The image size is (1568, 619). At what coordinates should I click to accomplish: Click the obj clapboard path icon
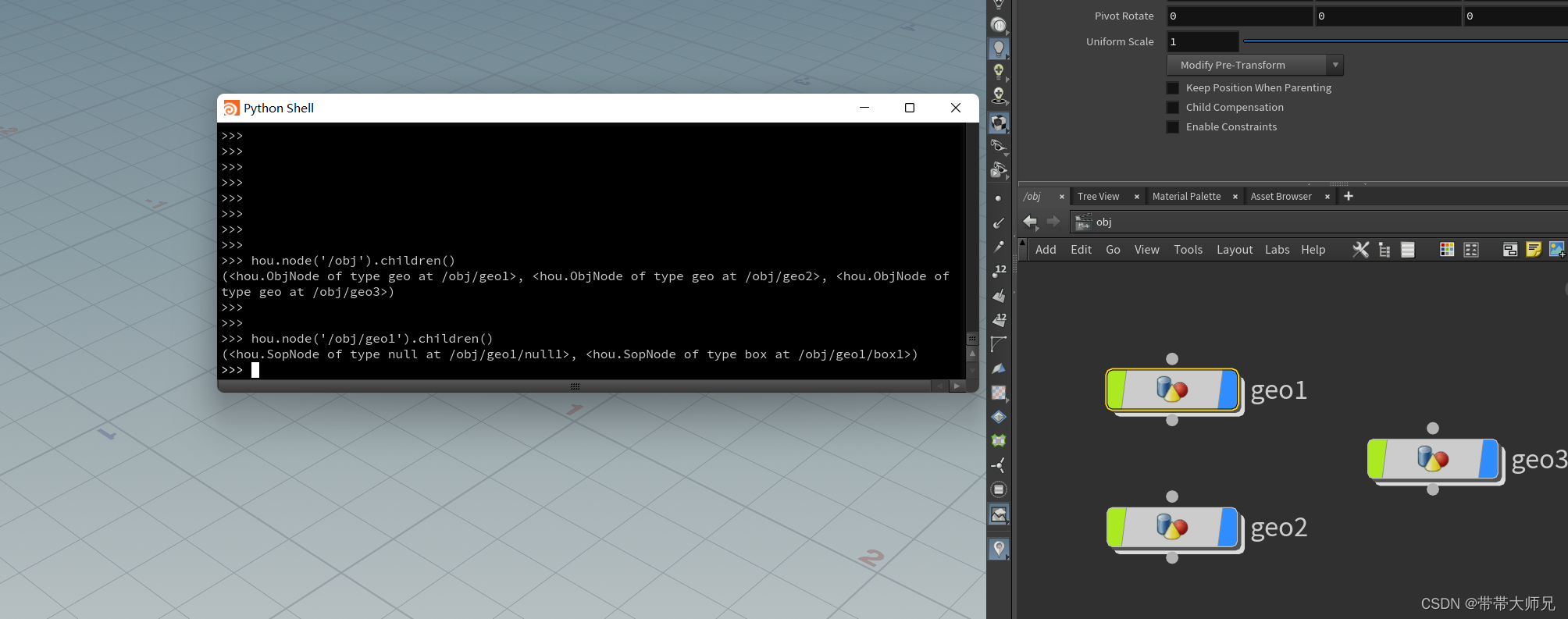(1083, 222)
